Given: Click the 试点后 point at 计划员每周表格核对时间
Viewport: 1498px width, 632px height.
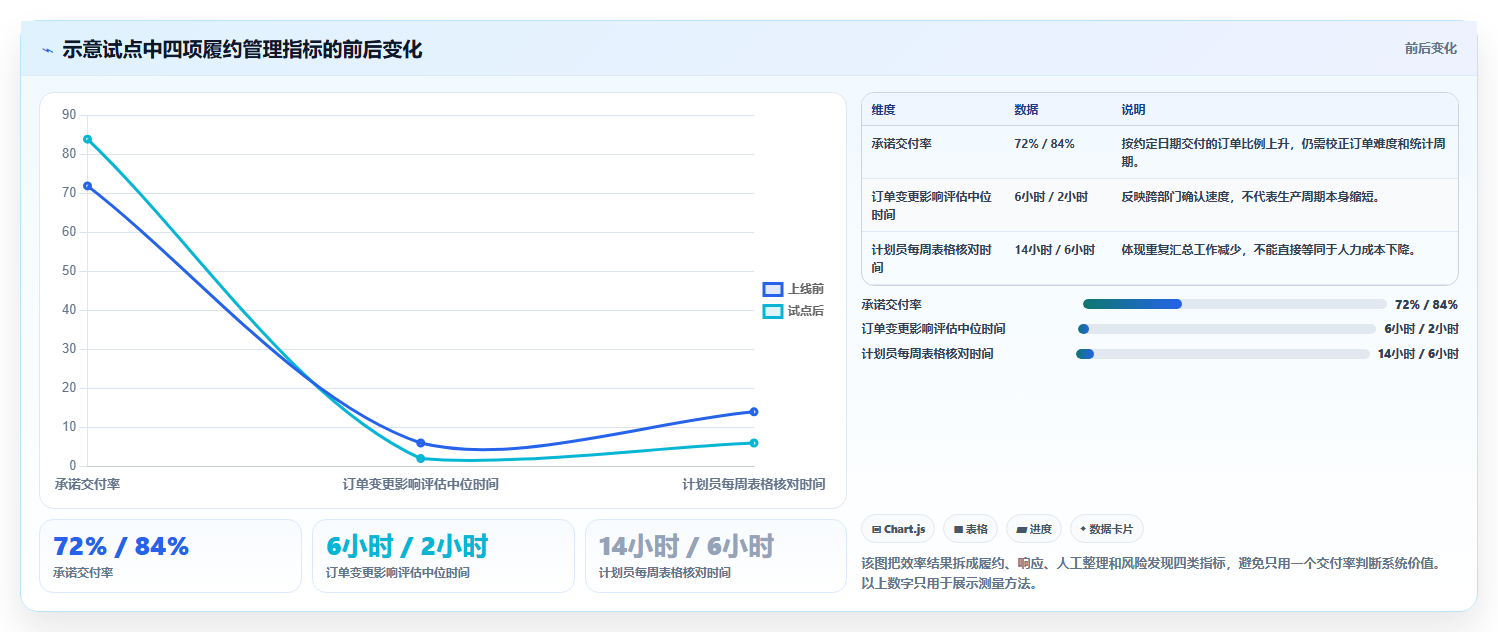Looking at the screenshot, I should 754,443.
